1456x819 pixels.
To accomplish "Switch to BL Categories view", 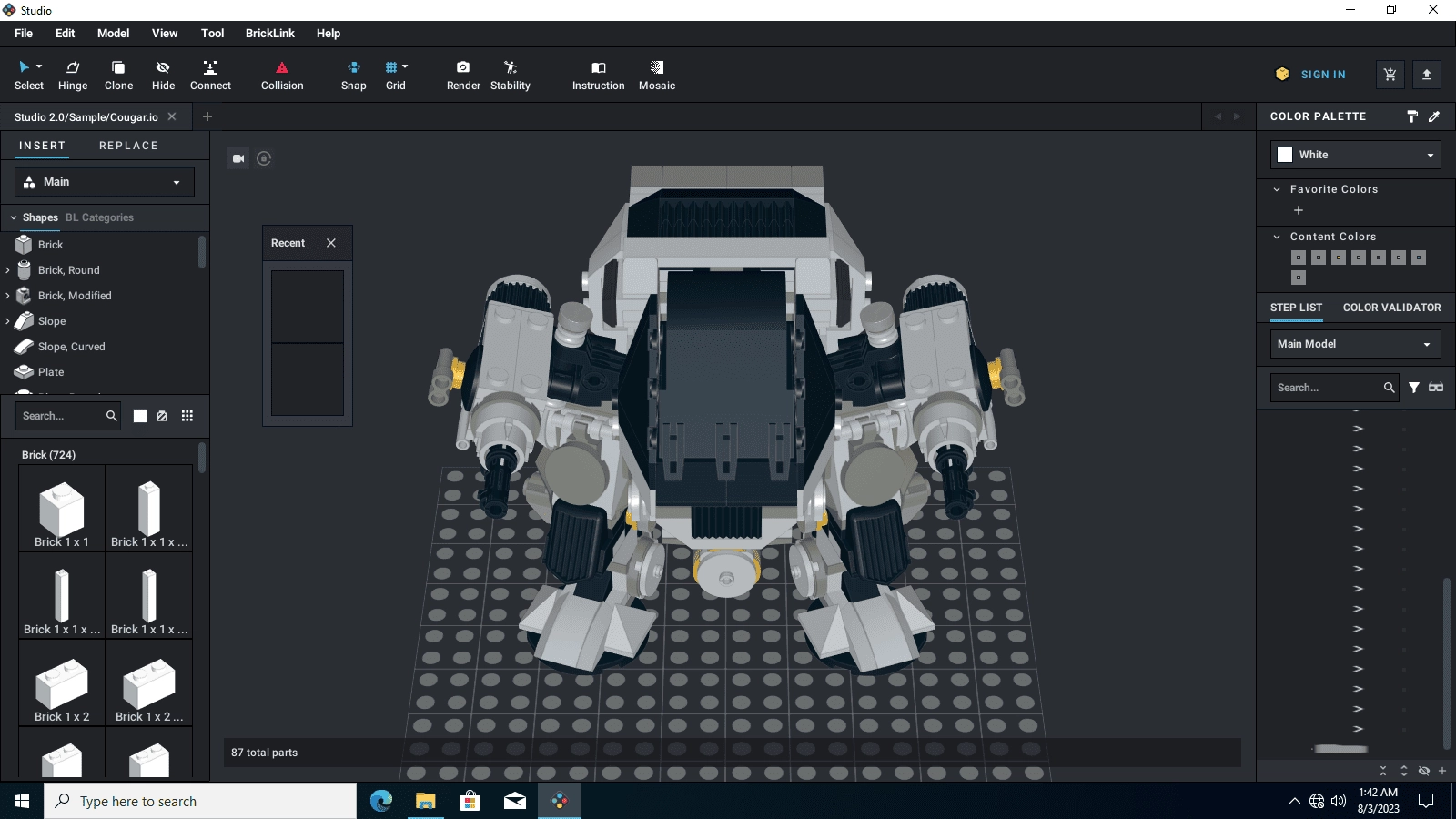I will [x=99, y=217].
